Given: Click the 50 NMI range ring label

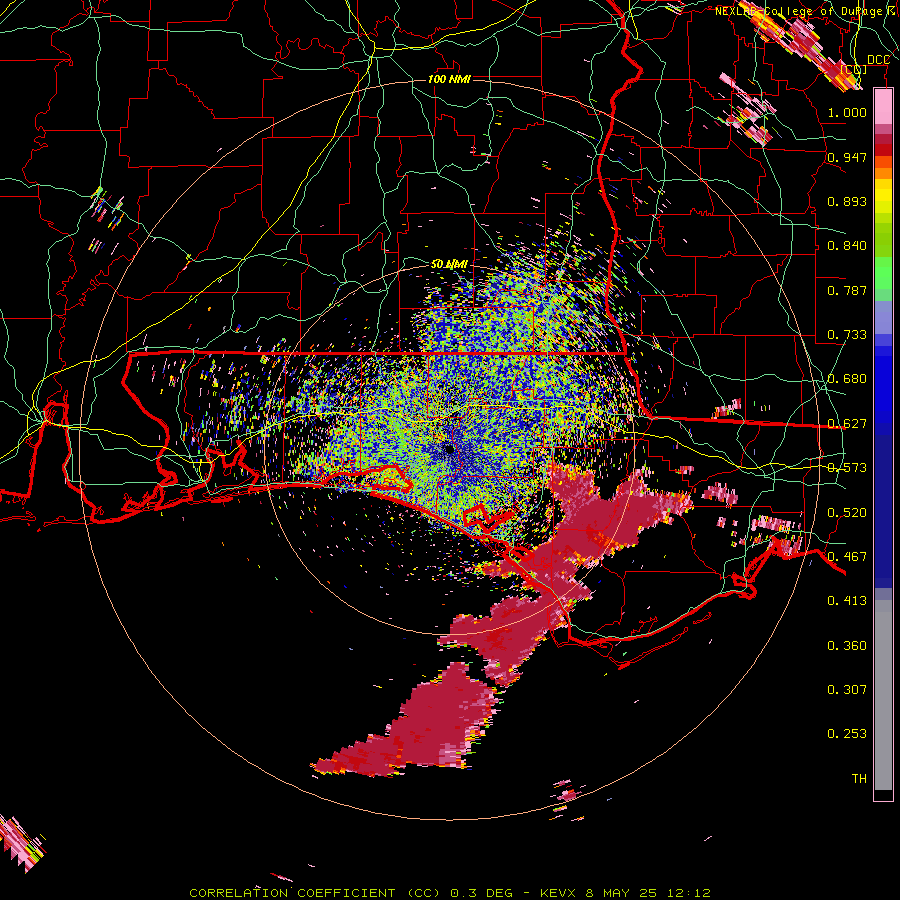Looking at the screenshot, I should (x=449, y=264).
